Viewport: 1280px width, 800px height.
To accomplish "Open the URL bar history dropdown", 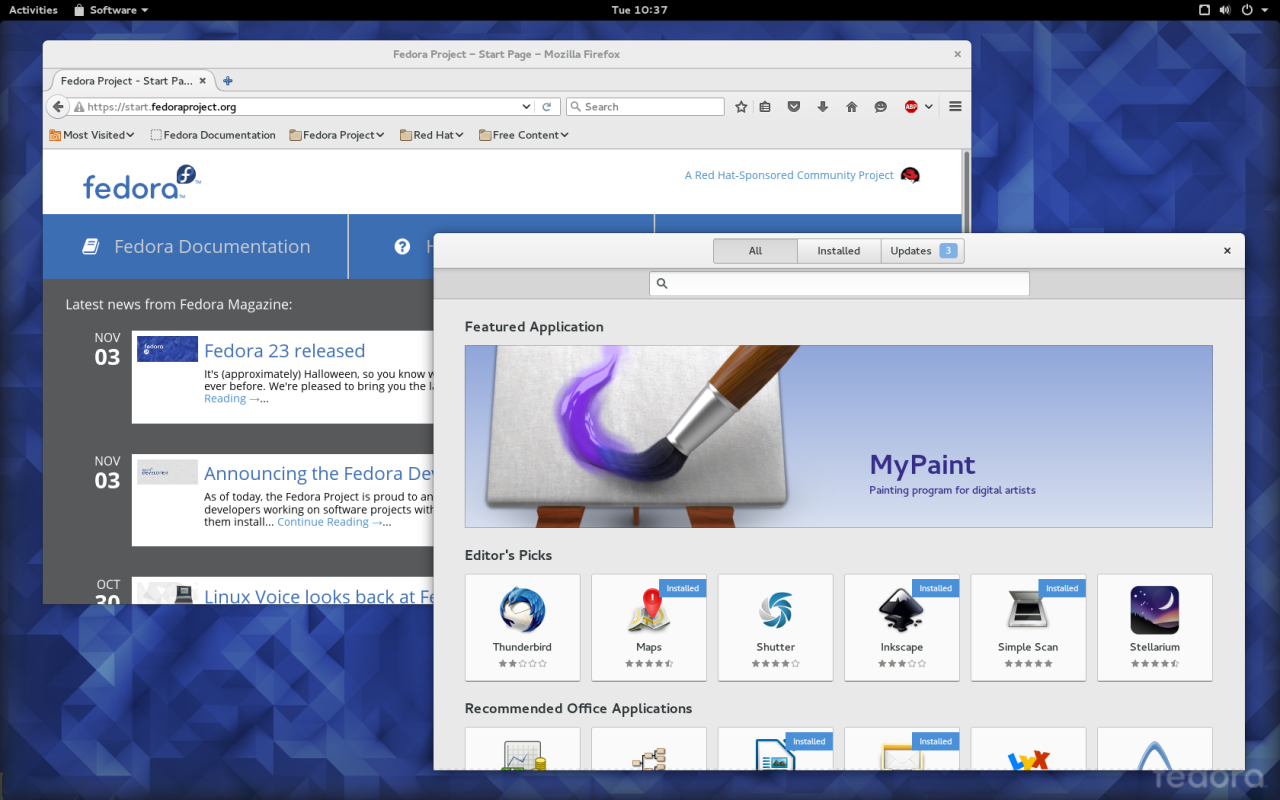I will (x=527, y=107).
